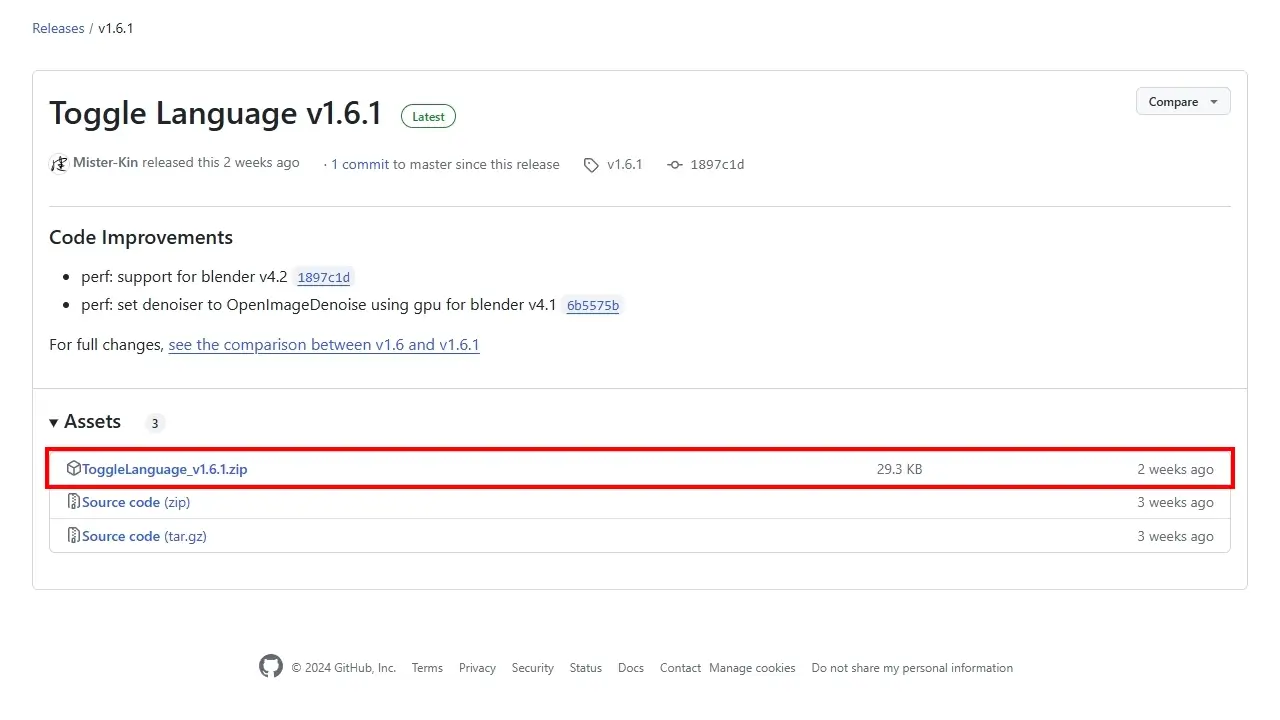The width and height of the screenshot is (1280, 720).
Task: Click the Latest badge
Action: point(428,116)
